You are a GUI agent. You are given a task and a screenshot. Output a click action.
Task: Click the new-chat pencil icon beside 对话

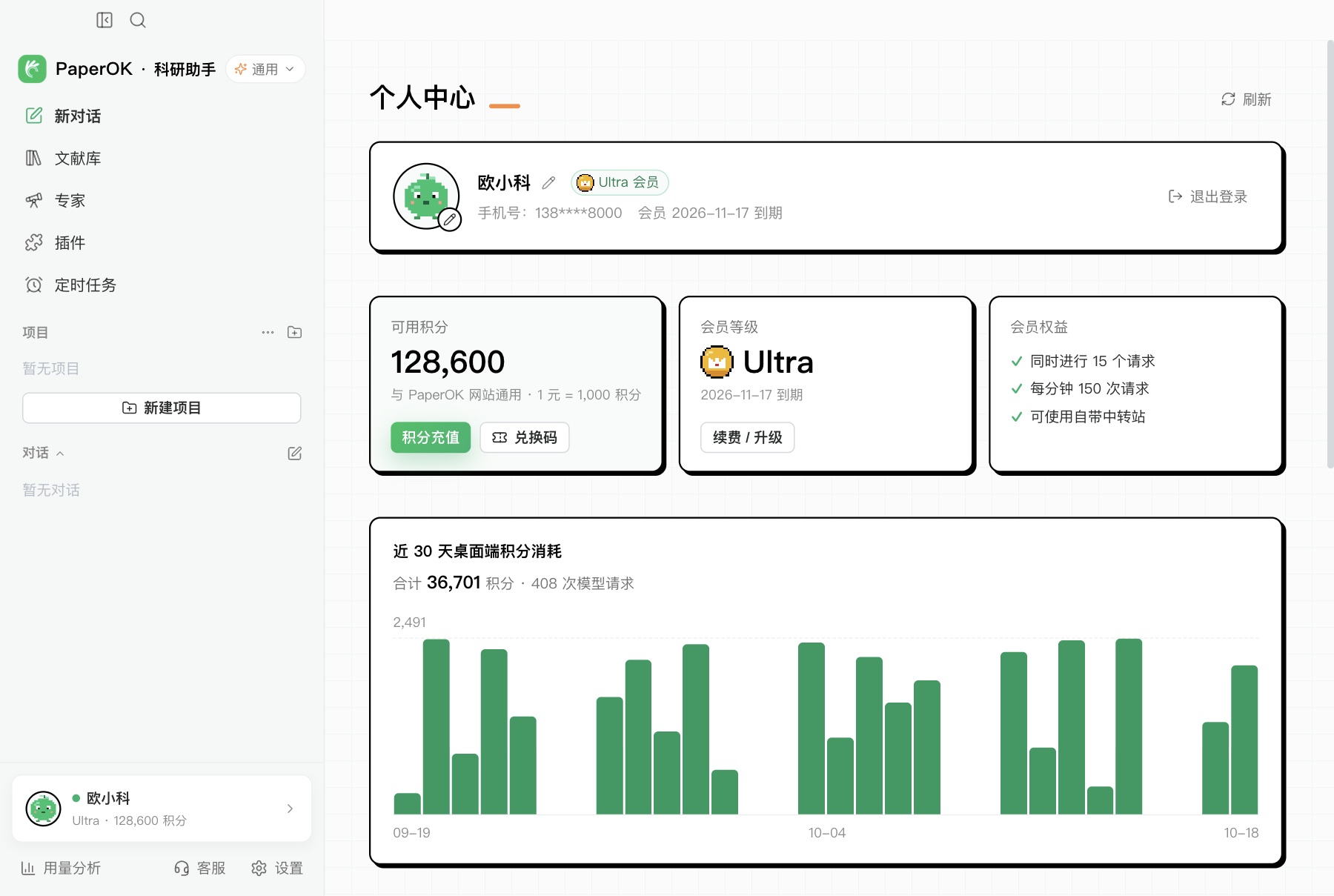point(294,453)
